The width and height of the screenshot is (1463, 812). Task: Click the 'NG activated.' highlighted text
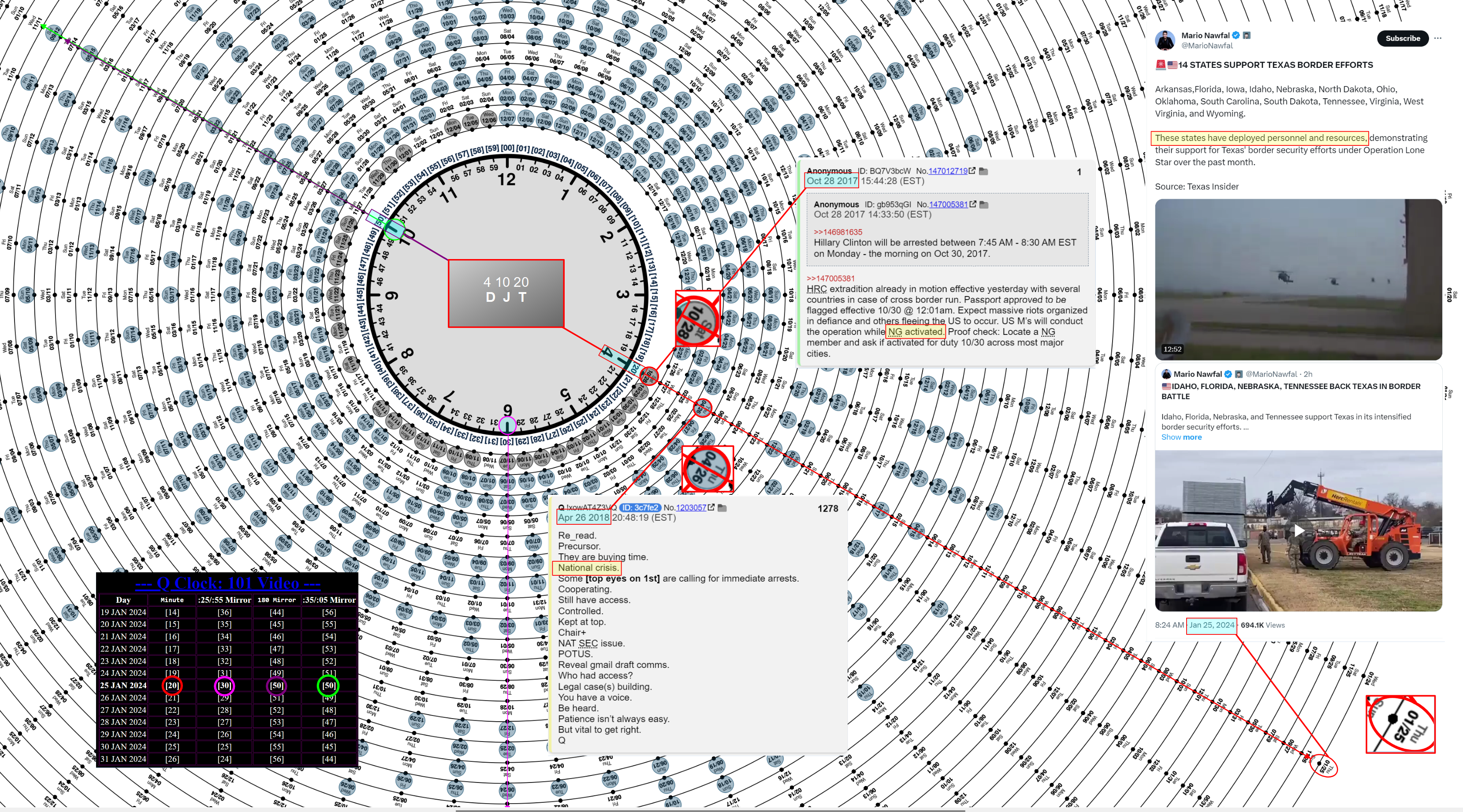[915, 332]
